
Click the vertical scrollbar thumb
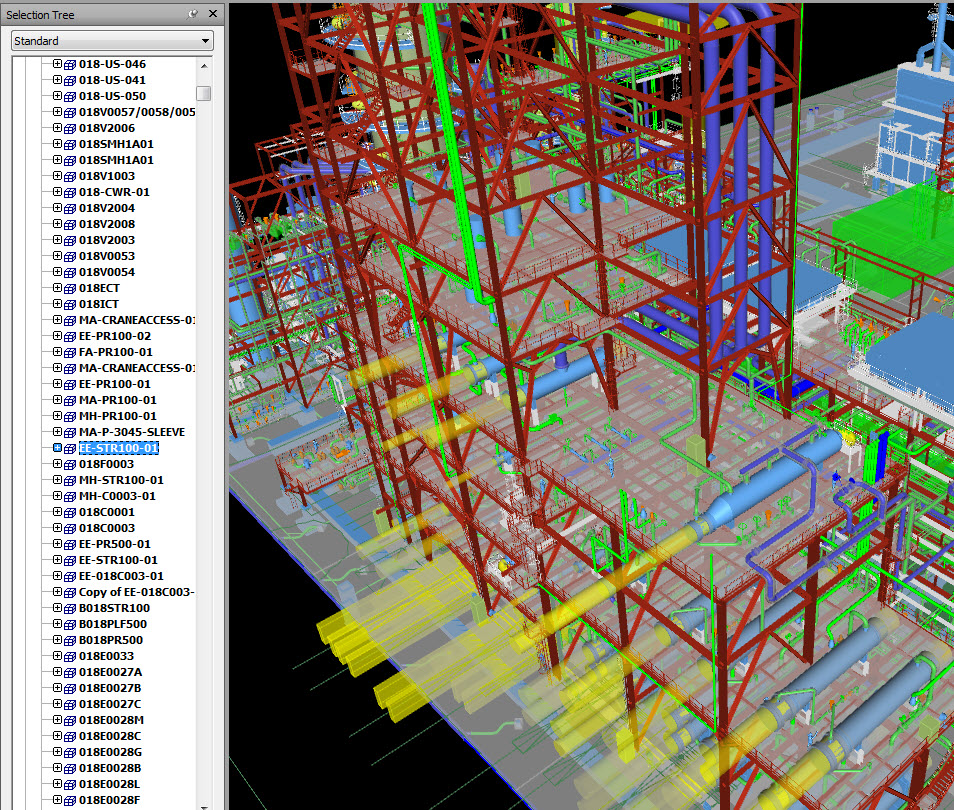203,92
